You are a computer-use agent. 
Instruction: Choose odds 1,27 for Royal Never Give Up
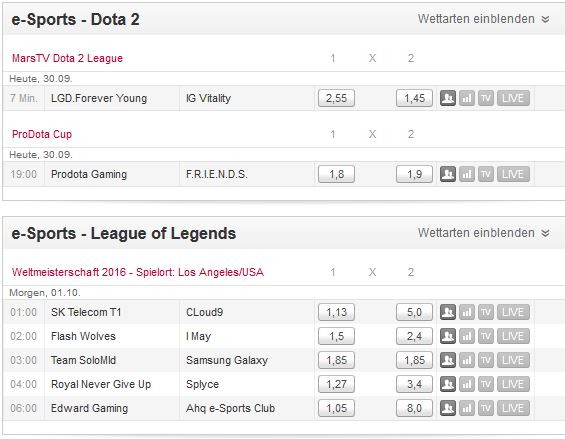(x=336, y=384)
